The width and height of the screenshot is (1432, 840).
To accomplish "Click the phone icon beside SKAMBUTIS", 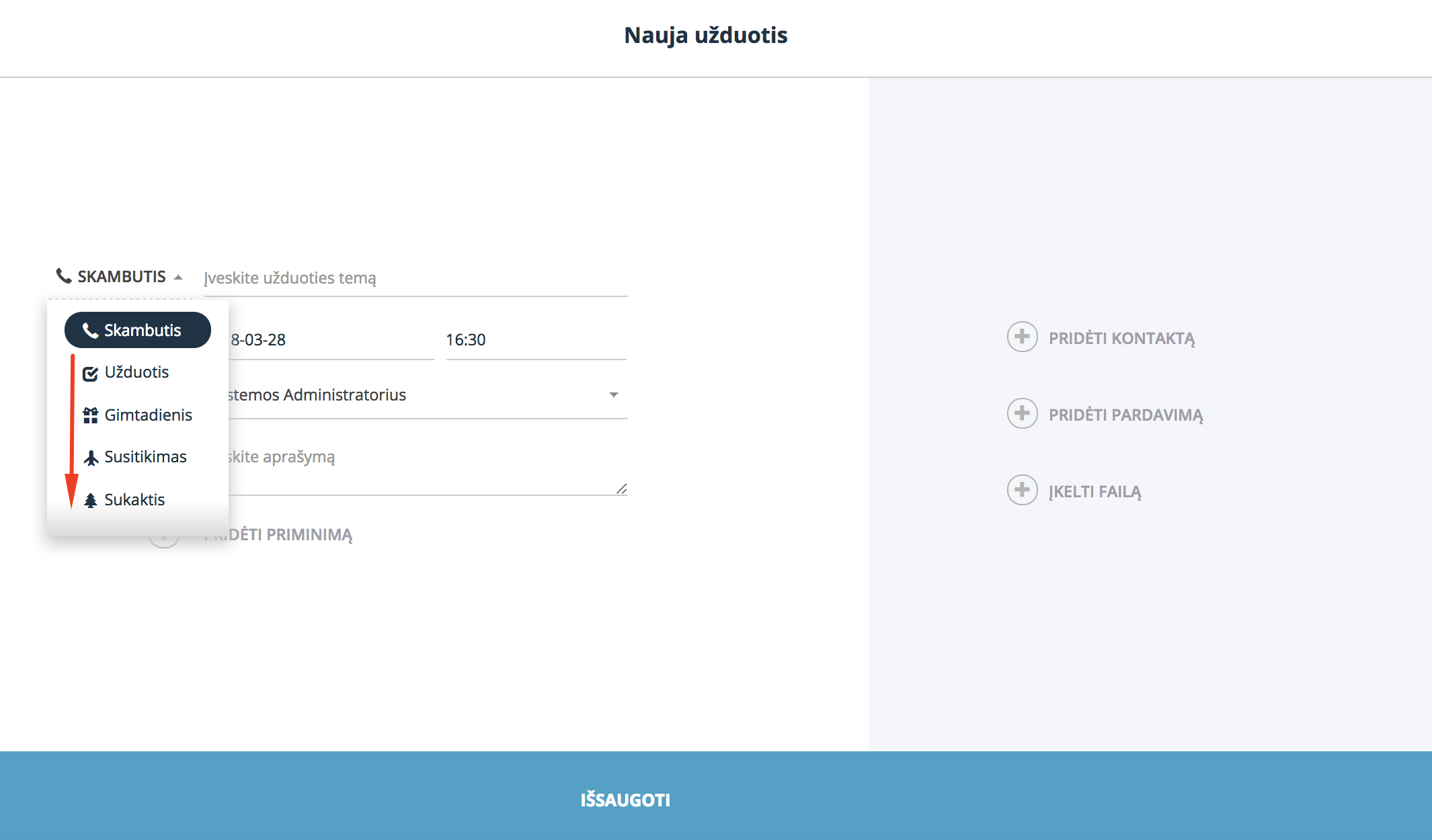I will pos(64,276).
